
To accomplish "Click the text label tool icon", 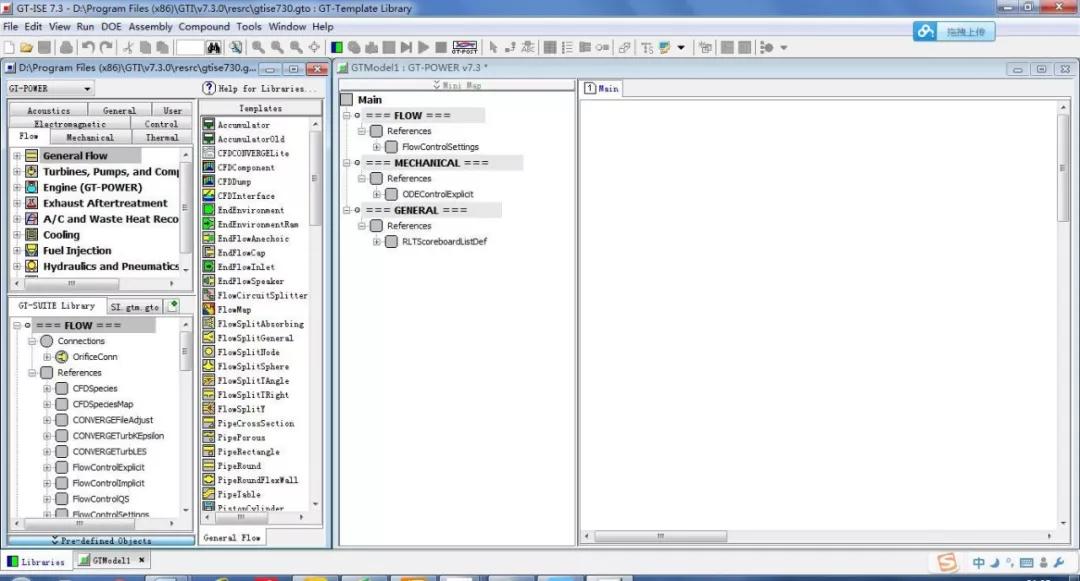I will (x=528, y=47).
